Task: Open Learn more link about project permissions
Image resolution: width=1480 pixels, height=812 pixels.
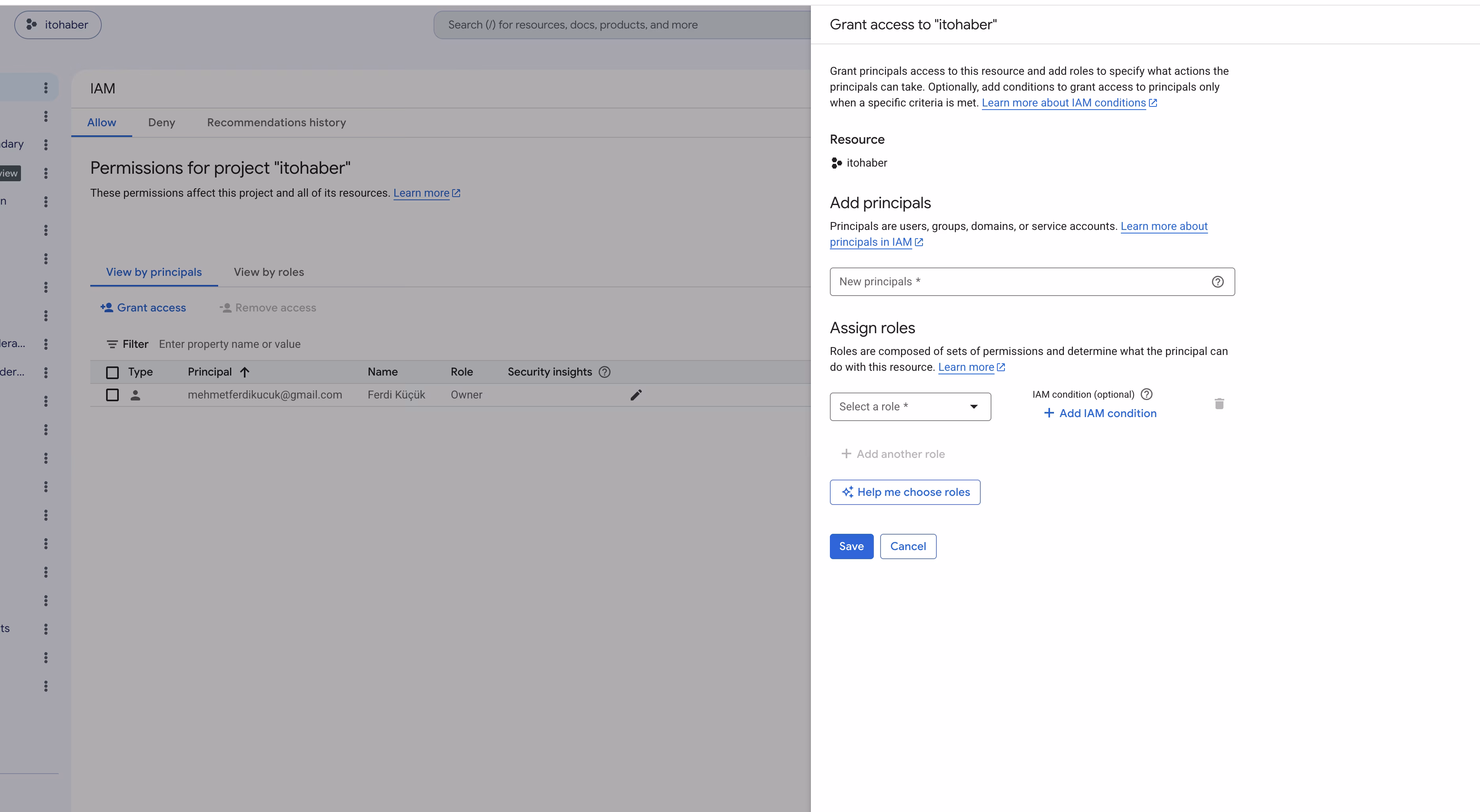Action: pos(427,193)
